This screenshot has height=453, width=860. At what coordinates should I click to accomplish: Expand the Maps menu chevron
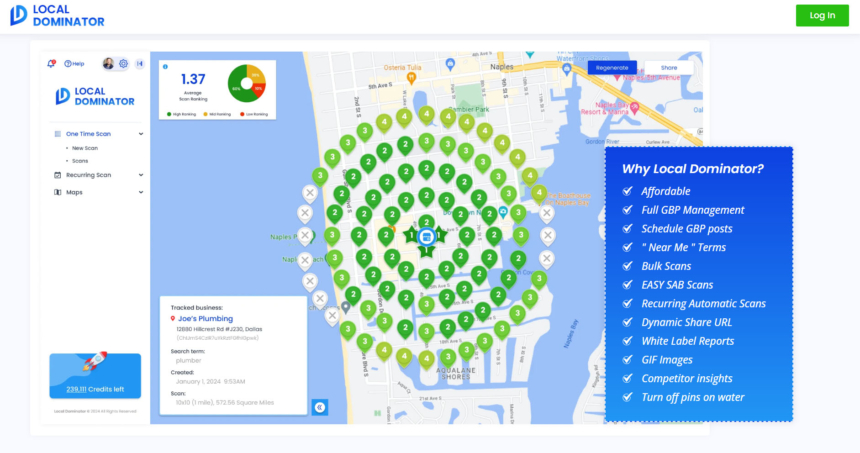click(141, 192)
